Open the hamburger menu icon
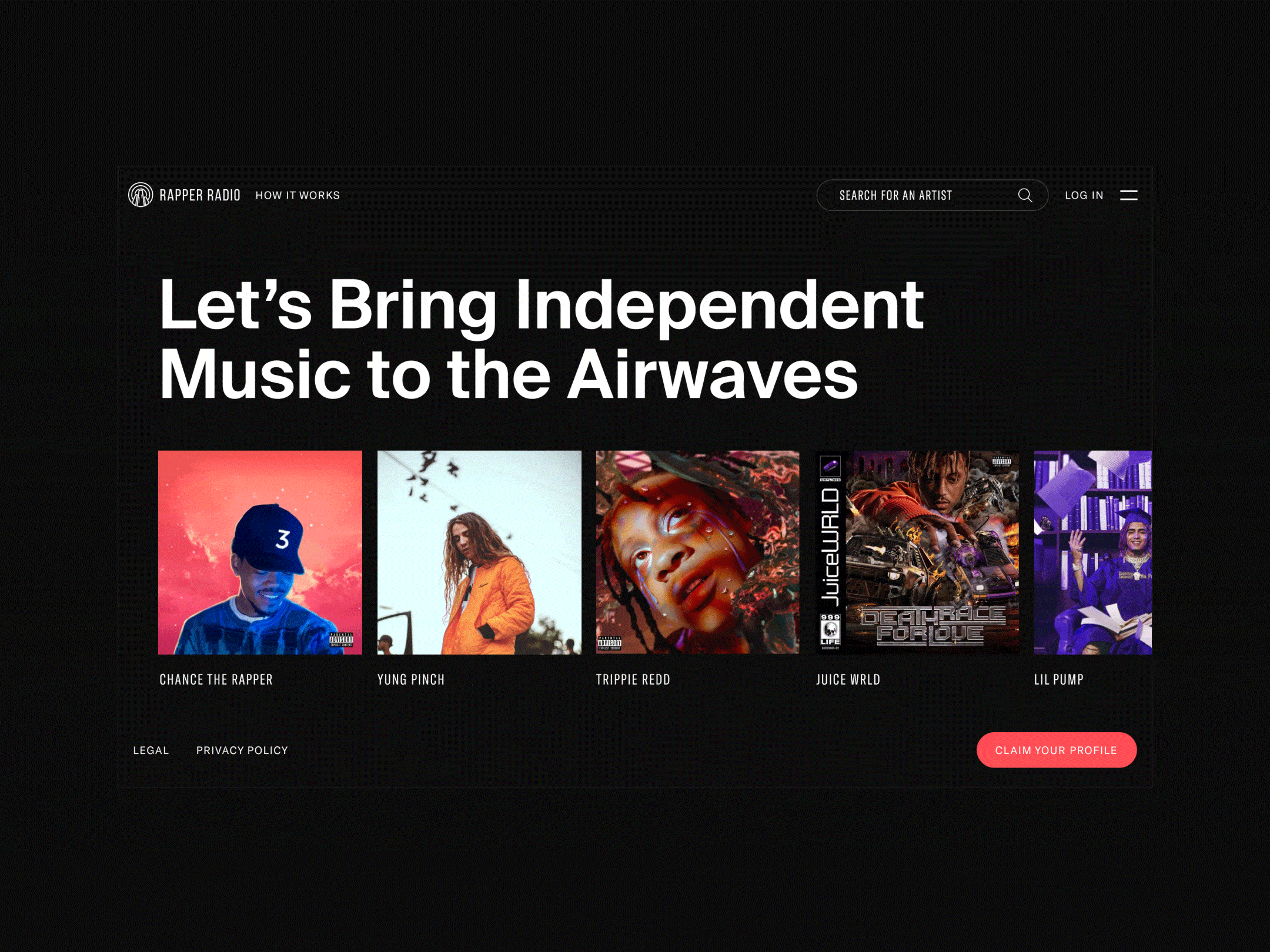1270x952 pixels. click(1128, 195)
